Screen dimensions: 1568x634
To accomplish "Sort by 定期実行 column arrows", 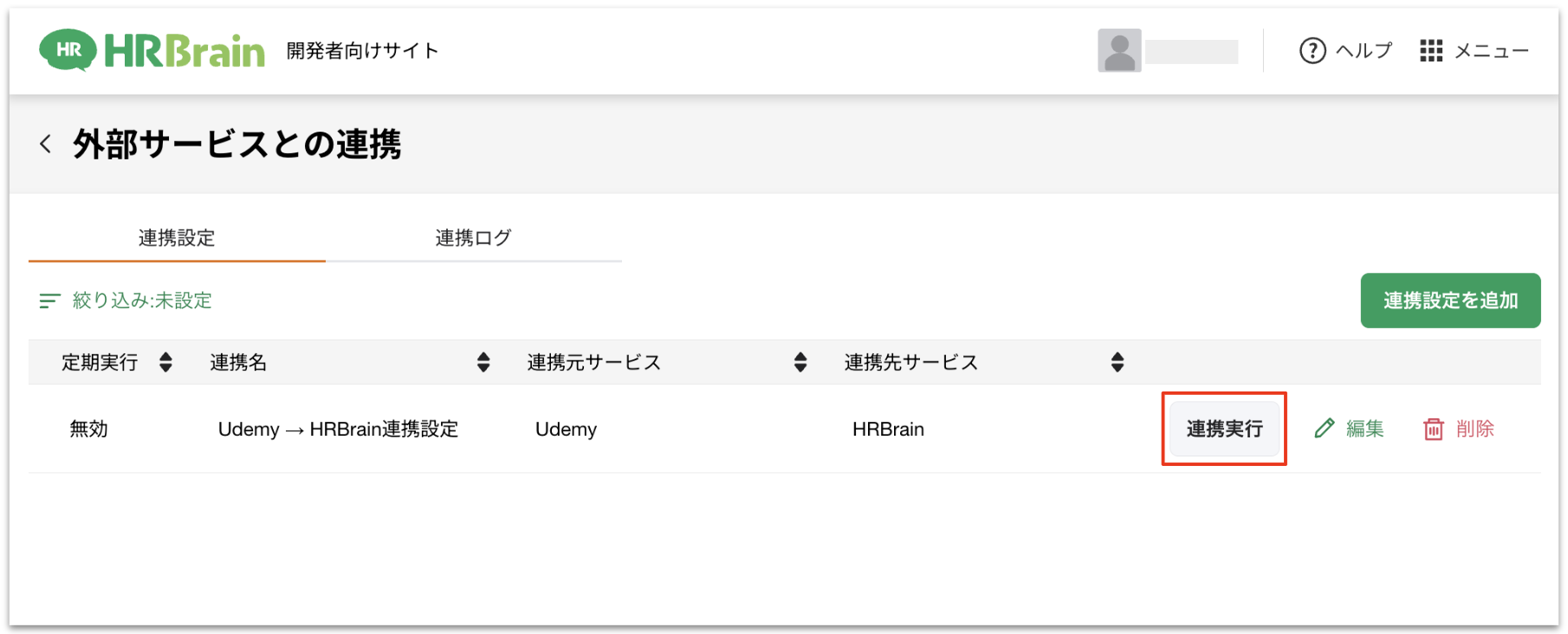I will pos(165,362).
